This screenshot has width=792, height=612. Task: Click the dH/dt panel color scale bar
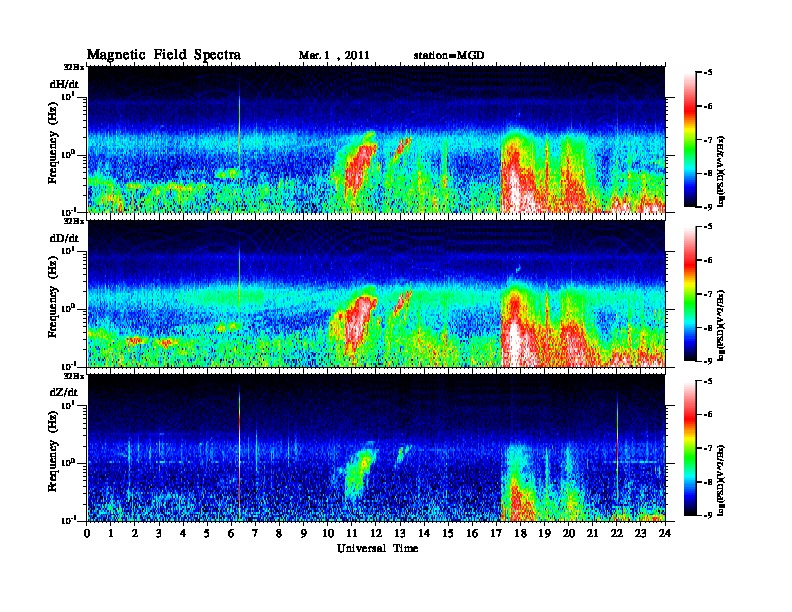pyautogui.click(x=690, y=140)
